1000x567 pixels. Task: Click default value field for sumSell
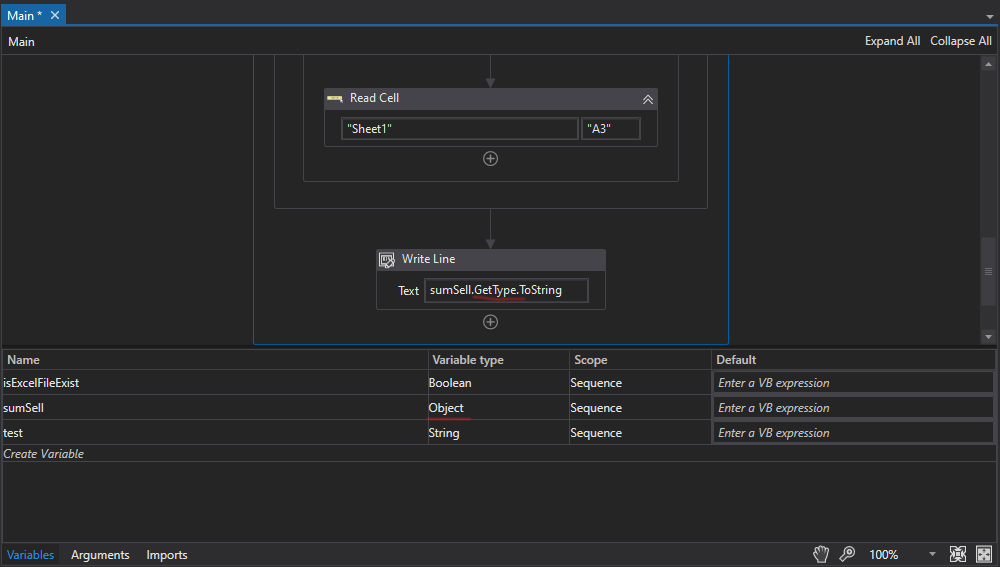(853, 408)
